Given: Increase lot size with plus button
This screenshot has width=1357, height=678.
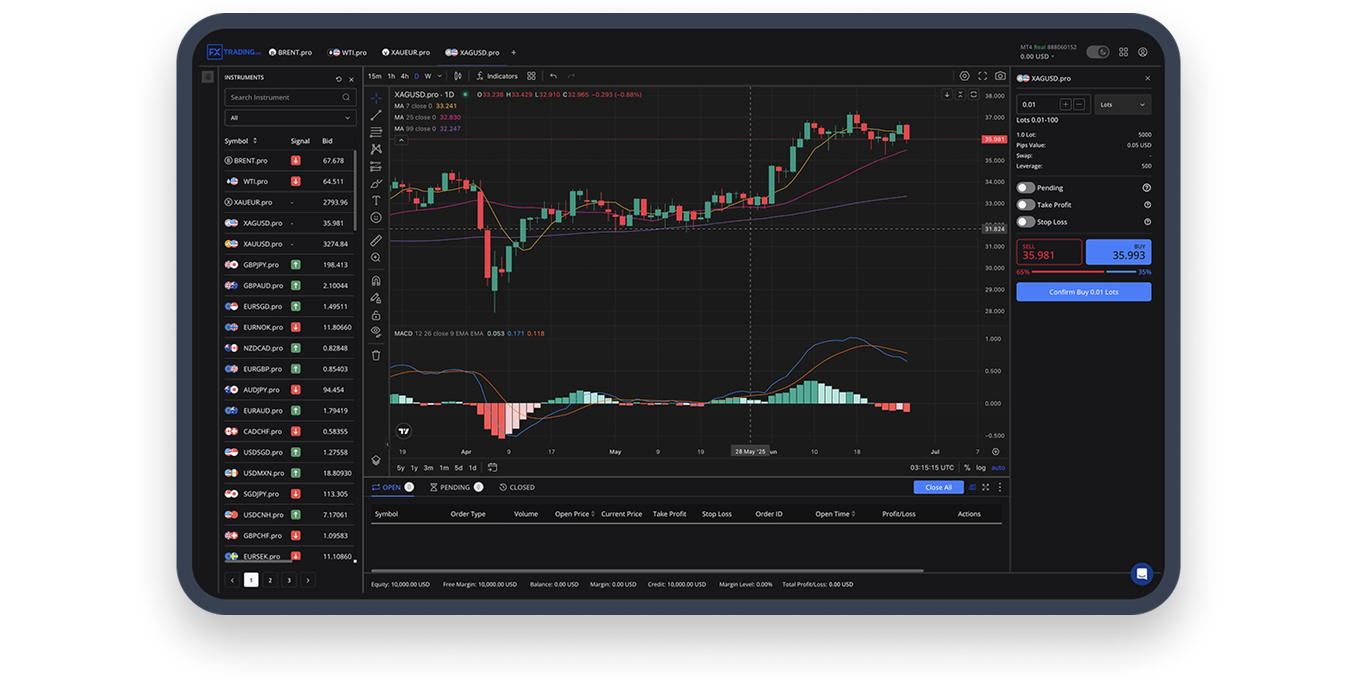Looking at the screenshot, I should pos(1066,104).
